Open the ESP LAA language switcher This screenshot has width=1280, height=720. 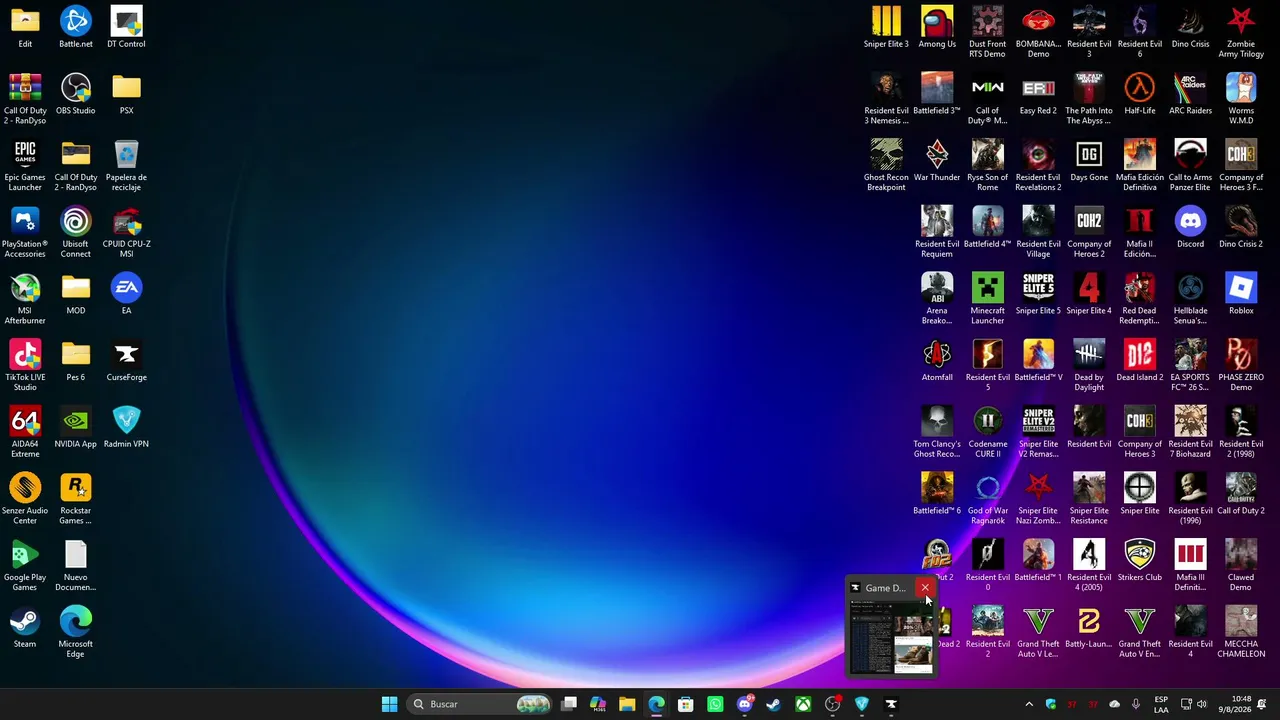pyautogui.click(x=1161, y=704)
